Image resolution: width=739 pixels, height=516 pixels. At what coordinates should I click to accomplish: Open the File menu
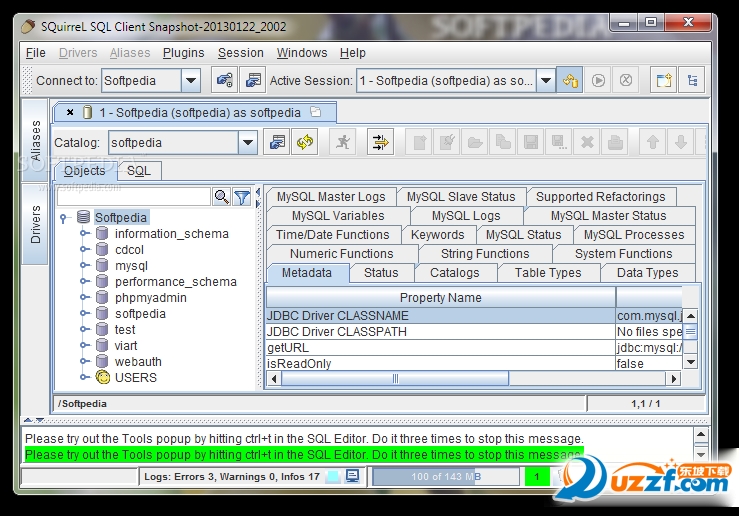point(36,53)
